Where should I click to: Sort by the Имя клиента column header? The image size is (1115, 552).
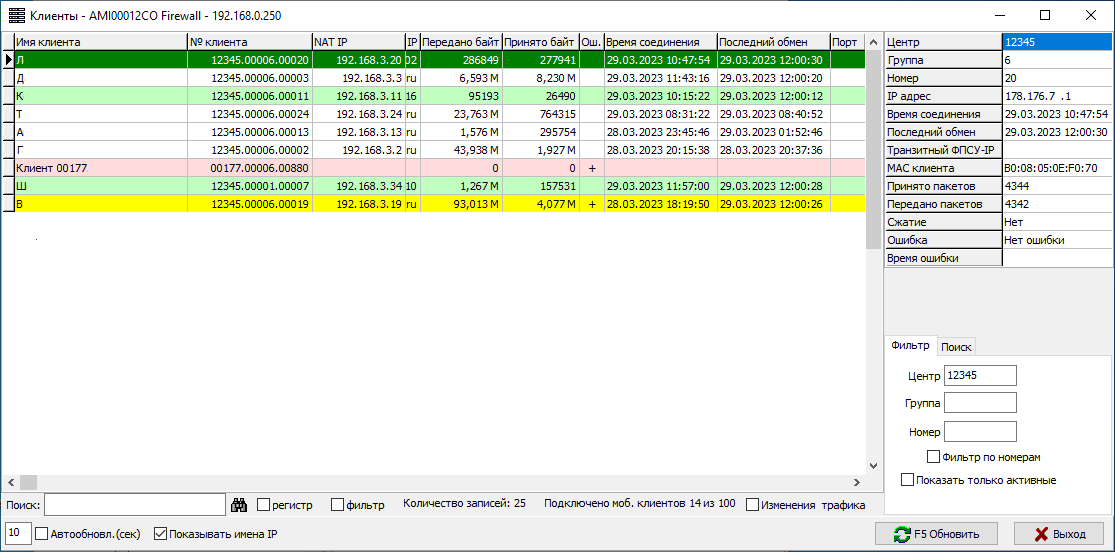pos(100,42)
